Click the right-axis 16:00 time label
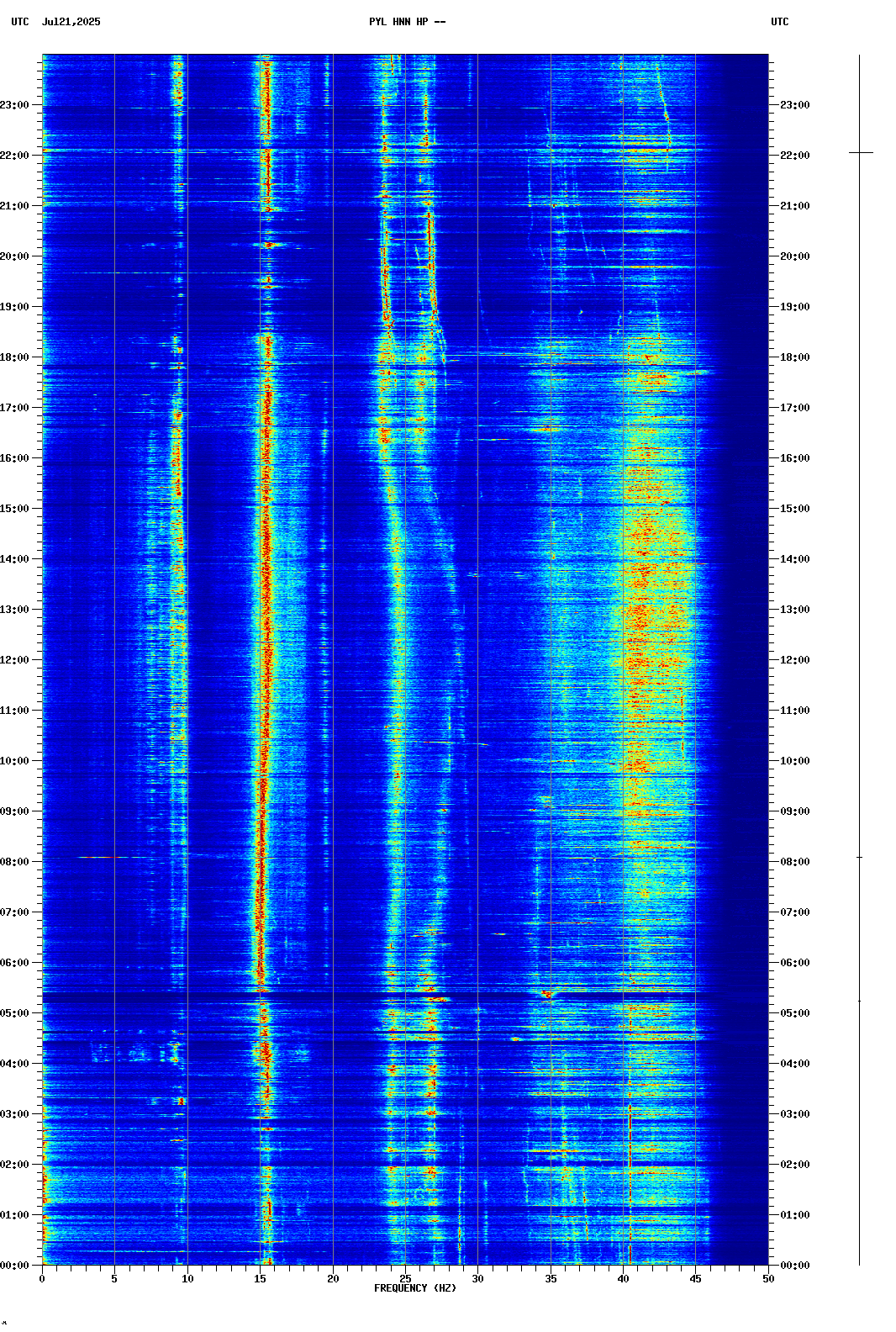The height and width of the screenshot is (1332, 896). coord(795,458)
